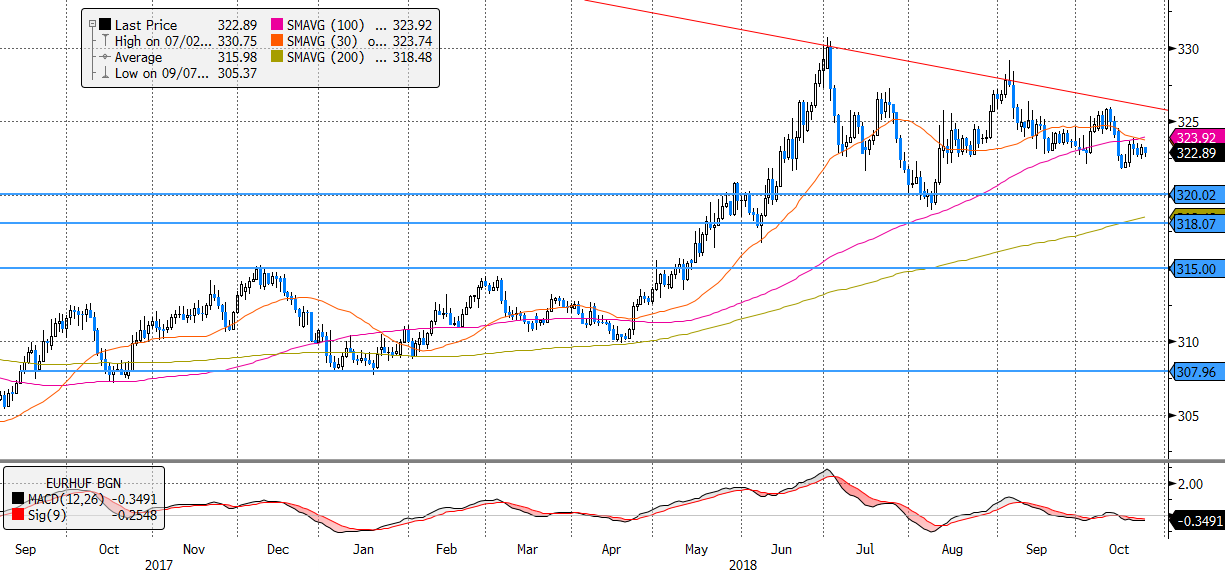Image resolution: width=1225 pixels, height=575 pixels.
Task: Click the black 322.89 last price axis label
Action: click(x=1195, y=153)
